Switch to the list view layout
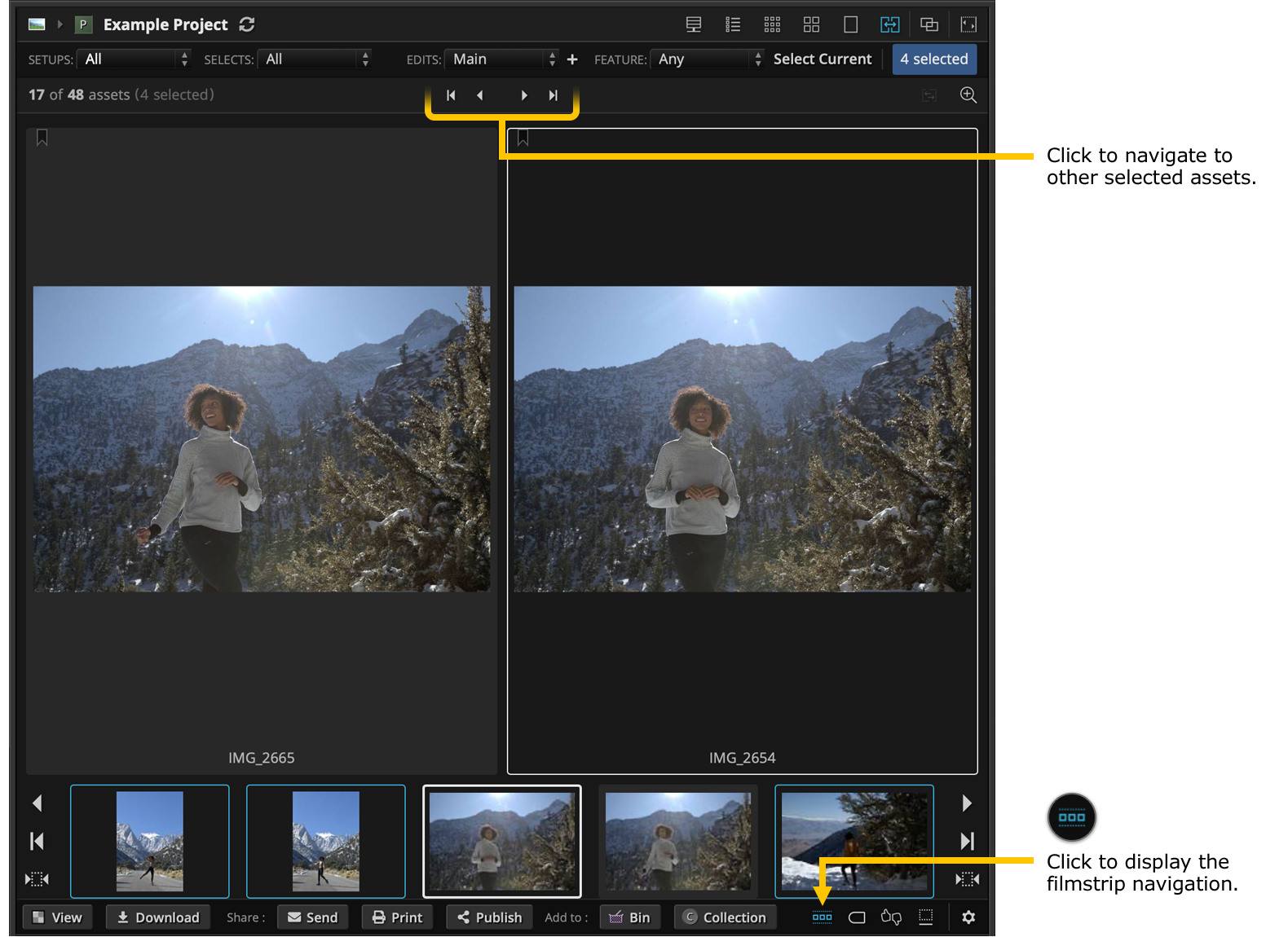This screenshot has width=1288, height=937. [733, 24]
